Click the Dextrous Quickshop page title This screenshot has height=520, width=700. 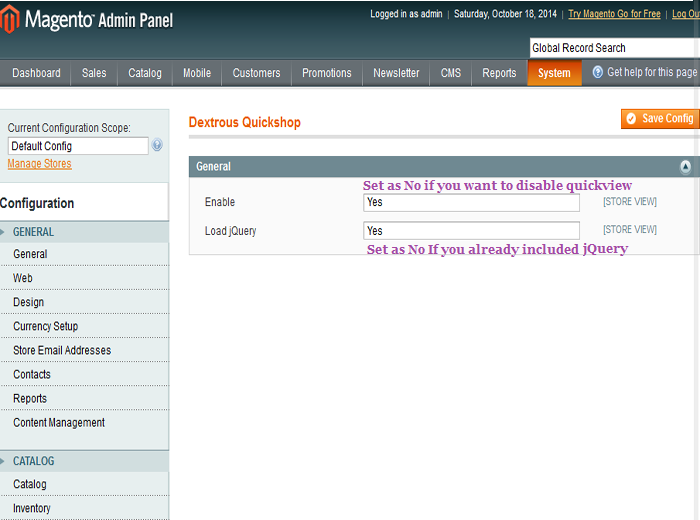point(245,122)
